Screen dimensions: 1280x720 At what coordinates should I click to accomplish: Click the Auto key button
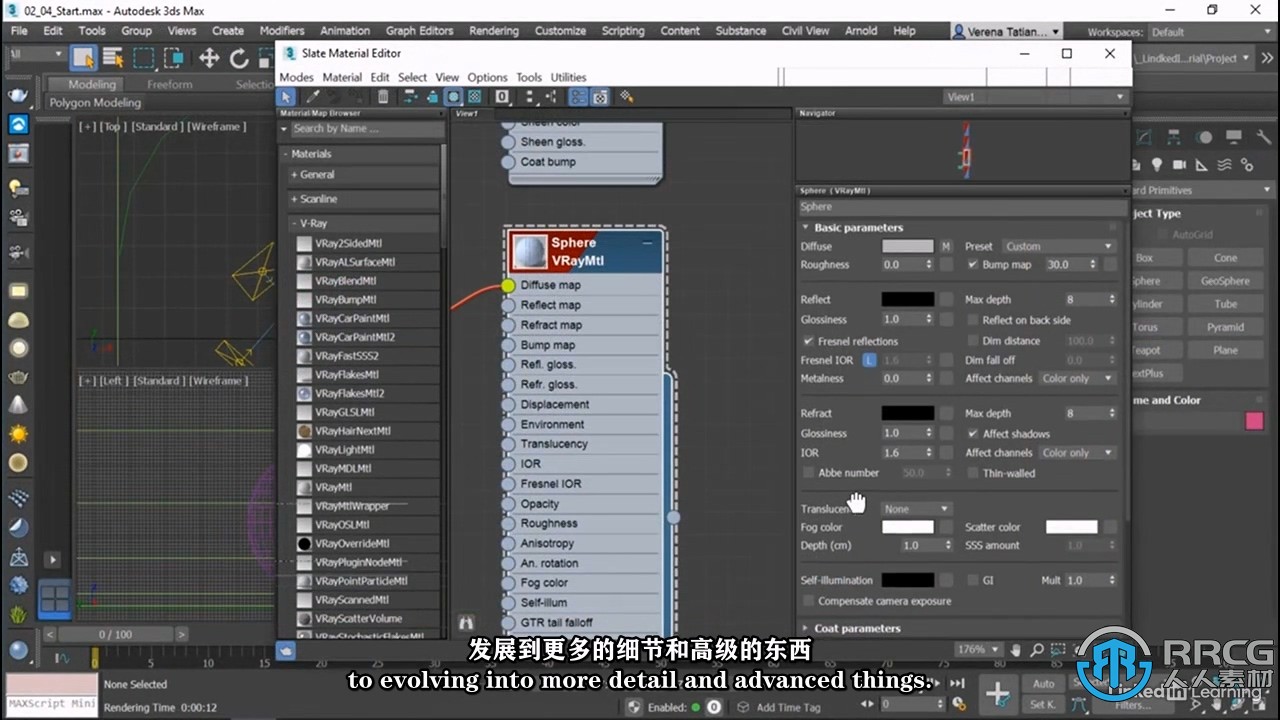[1044, 684]
